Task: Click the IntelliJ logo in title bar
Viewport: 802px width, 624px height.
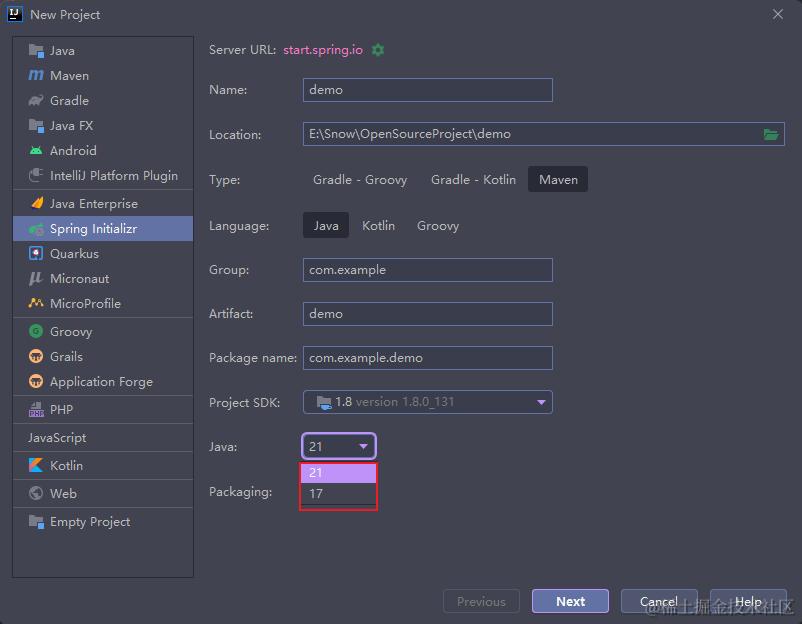Action: tap(14, 14)
